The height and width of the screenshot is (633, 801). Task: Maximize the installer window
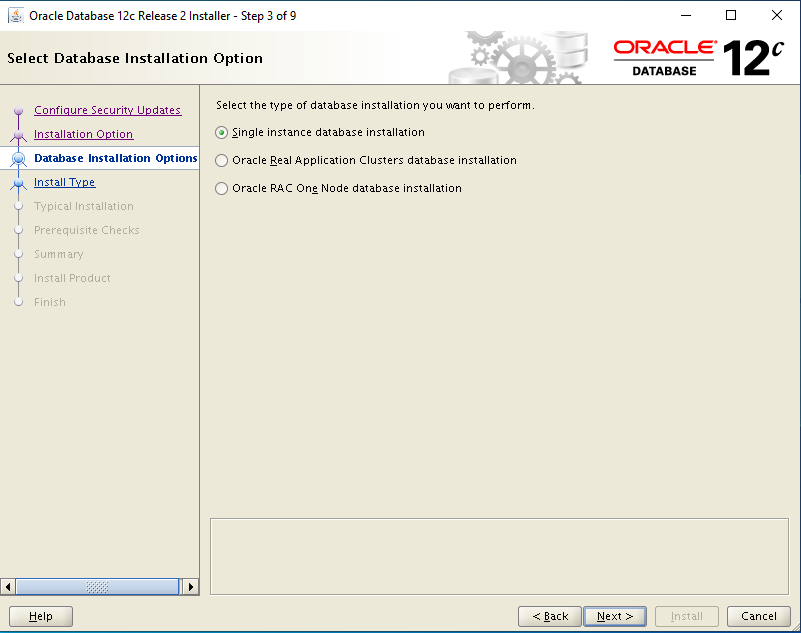731,15
